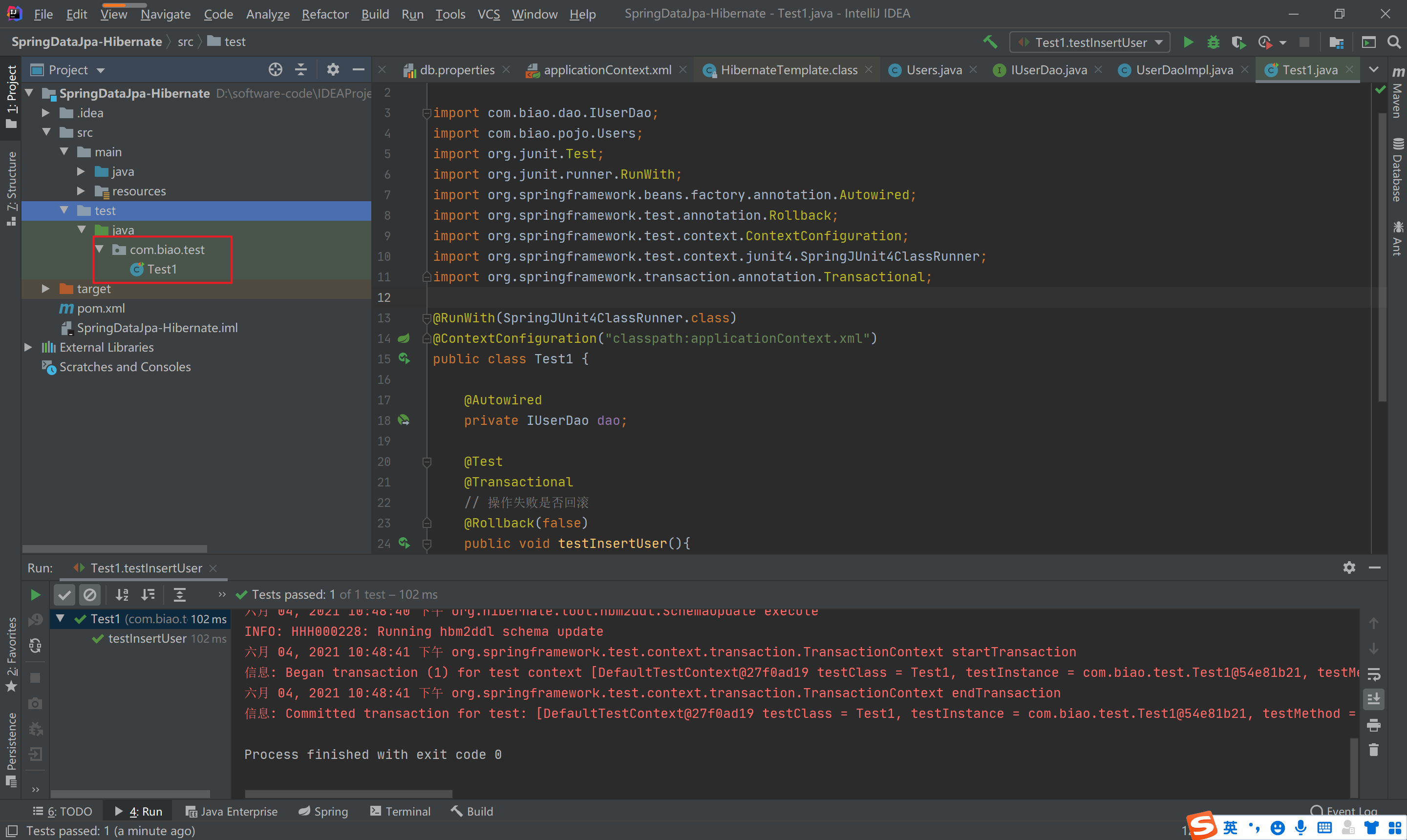Open Build tool window

point(473,811)
